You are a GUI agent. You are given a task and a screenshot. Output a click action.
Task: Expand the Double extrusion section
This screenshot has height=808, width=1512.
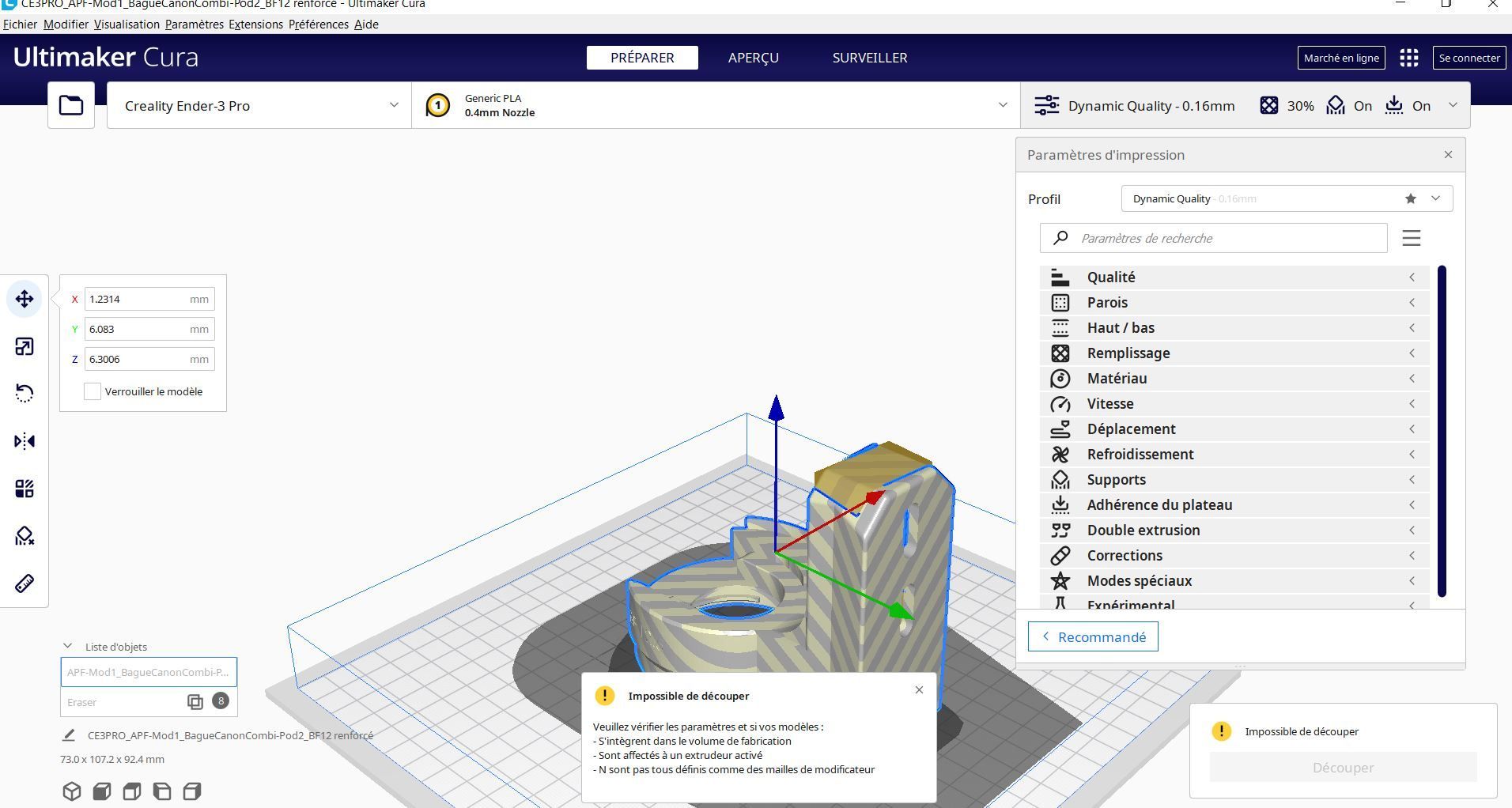[1234, 530]
